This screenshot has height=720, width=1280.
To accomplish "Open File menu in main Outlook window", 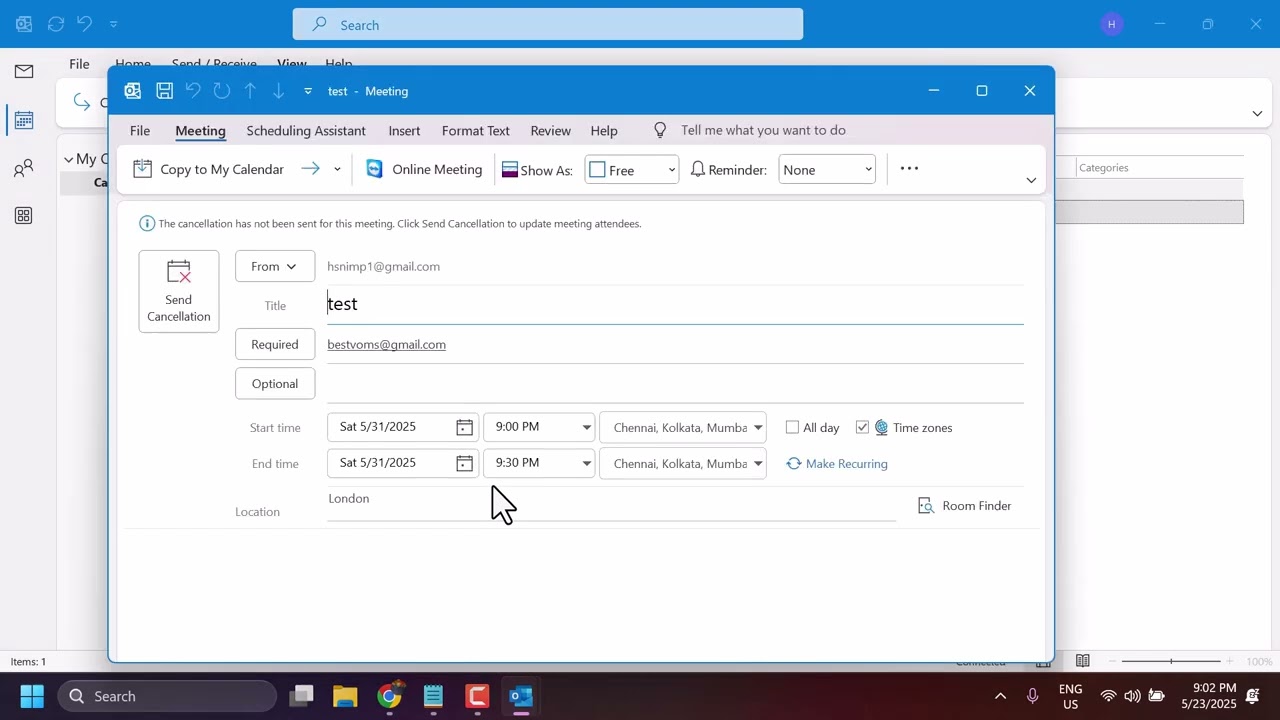I will click(x=79, y=64).
